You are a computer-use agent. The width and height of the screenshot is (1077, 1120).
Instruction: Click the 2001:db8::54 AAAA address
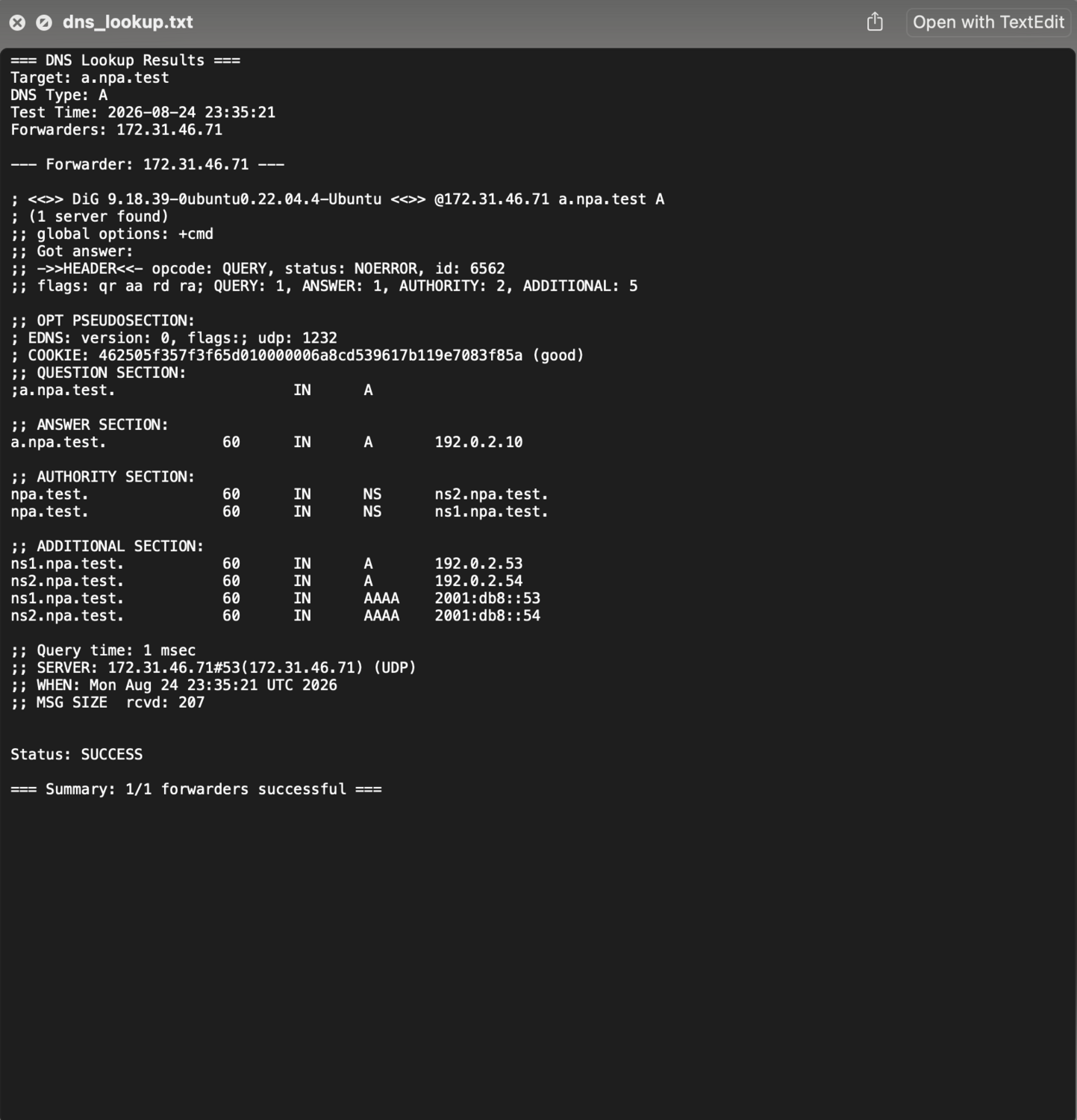click(x=487, y=616)
